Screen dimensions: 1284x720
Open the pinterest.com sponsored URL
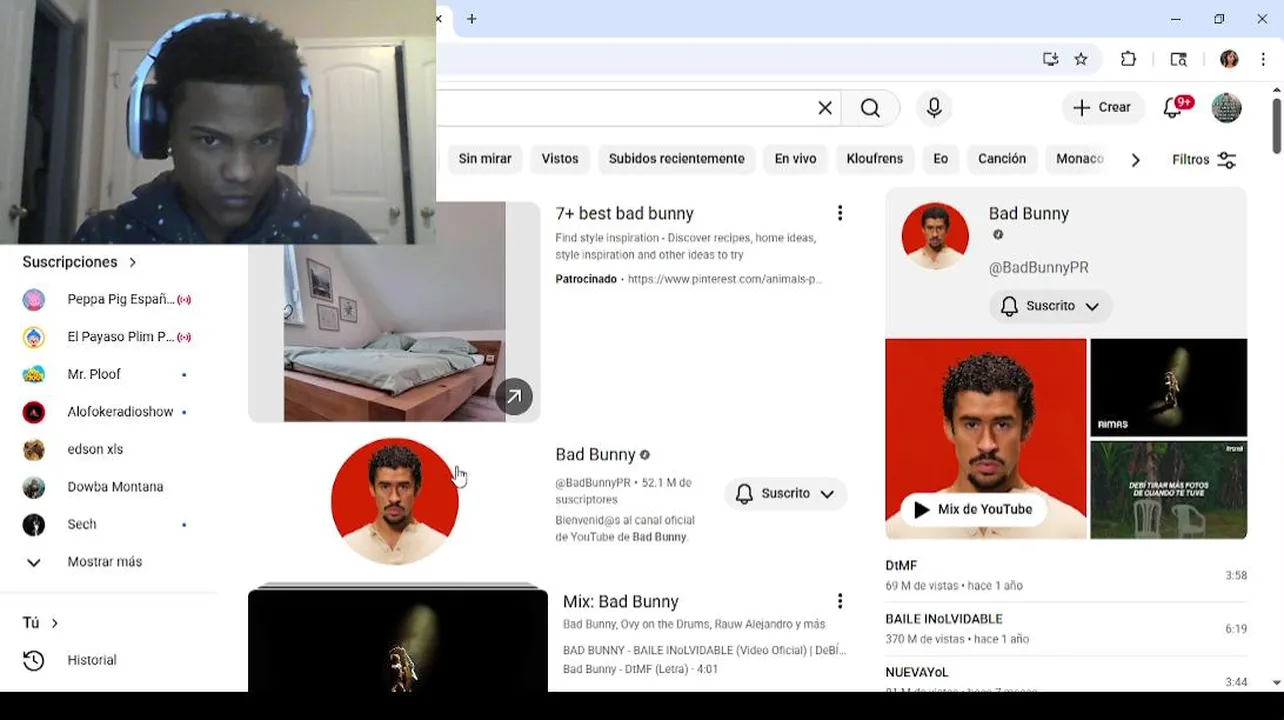[x=725, y=279]
